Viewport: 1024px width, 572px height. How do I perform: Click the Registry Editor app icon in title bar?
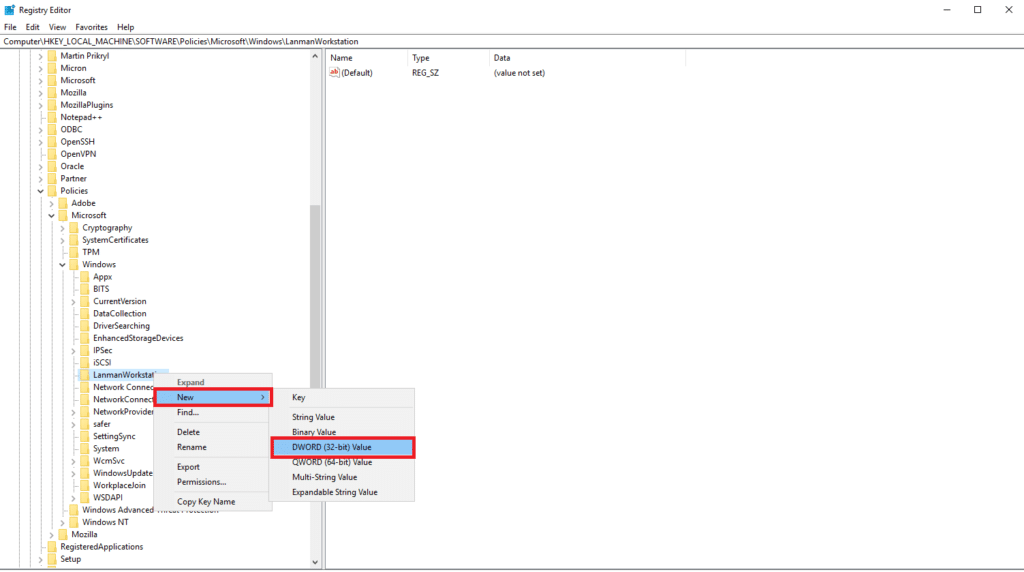click(x=9, y=9)
